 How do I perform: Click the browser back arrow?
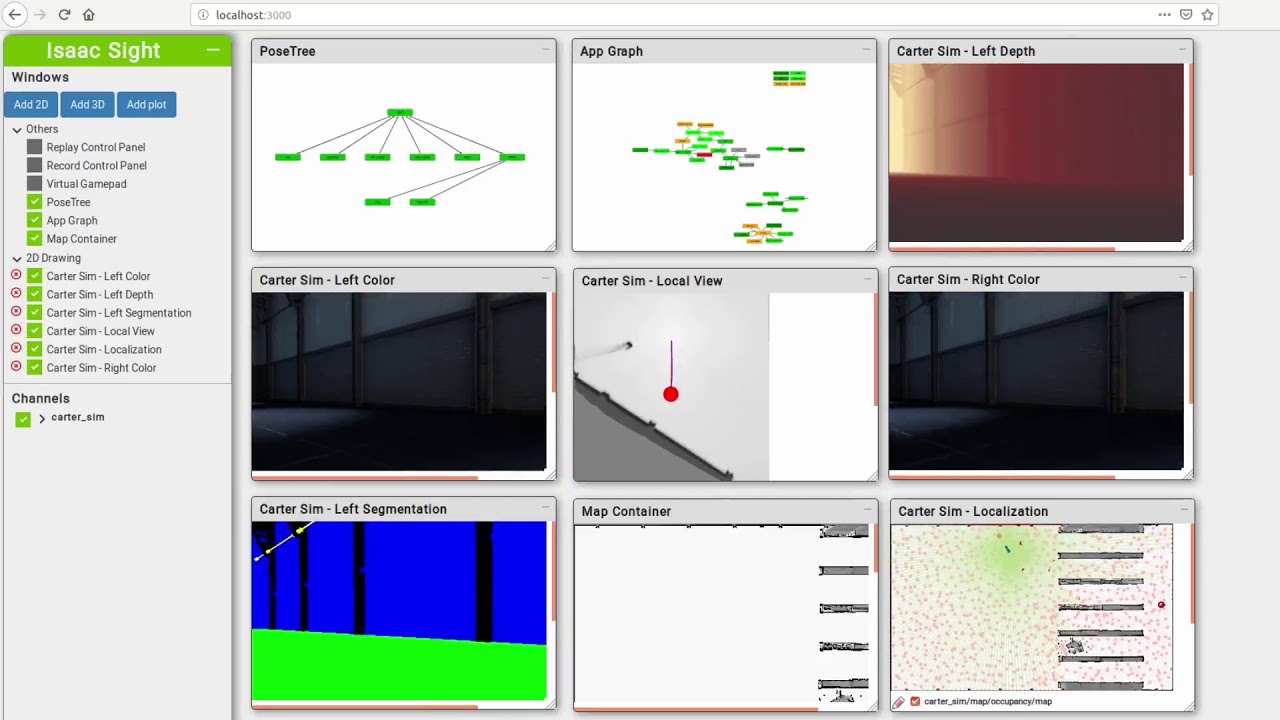click(15, 15)
